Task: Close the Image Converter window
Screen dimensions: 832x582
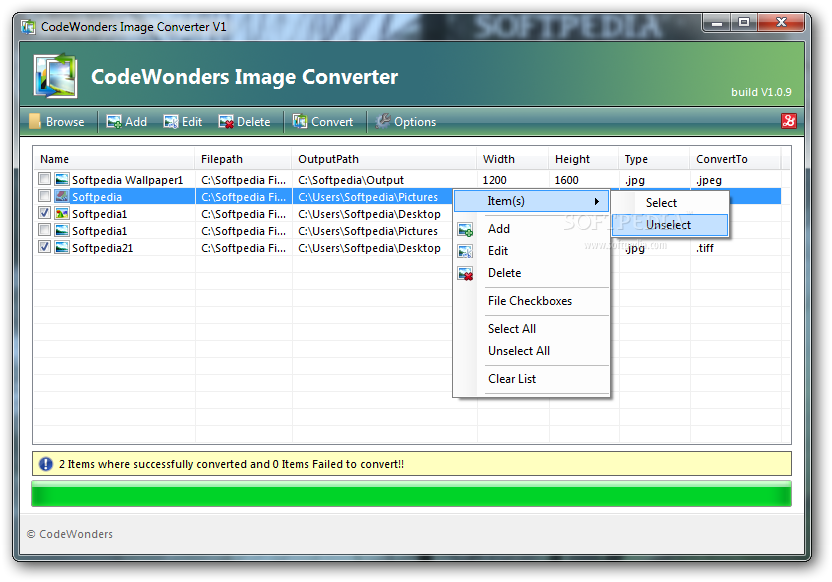Action: [781, 22]
